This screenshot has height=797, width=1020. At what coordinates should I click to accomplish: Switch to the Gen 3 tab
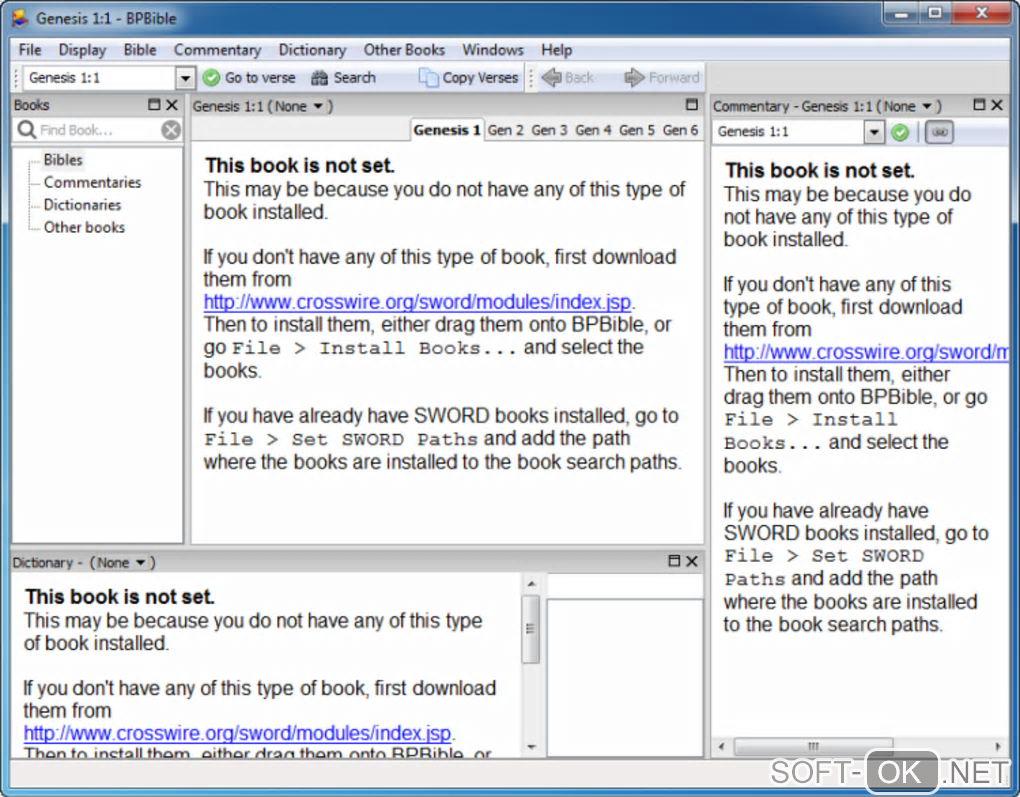549,130
